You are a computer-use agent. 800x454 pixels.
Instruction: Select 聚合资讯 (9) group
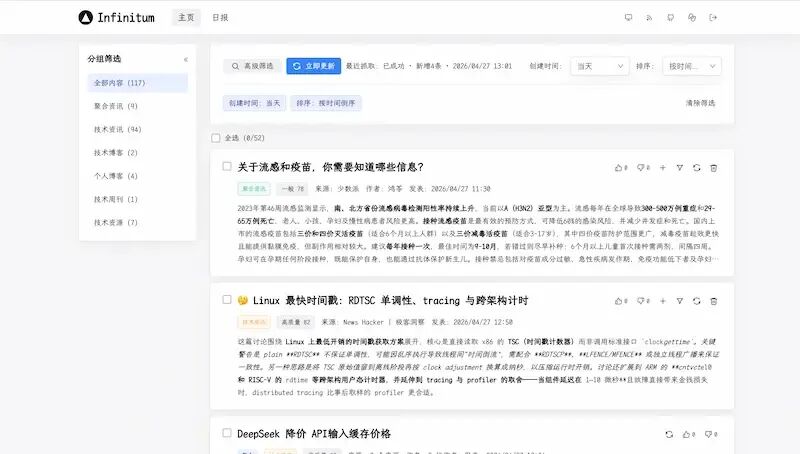(138, 106)
